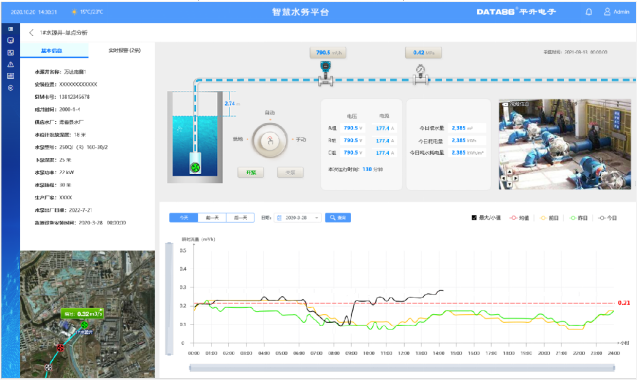The image size is (638, 380).
Task: Click the red pump marker on map
Action: pos(60,348)
